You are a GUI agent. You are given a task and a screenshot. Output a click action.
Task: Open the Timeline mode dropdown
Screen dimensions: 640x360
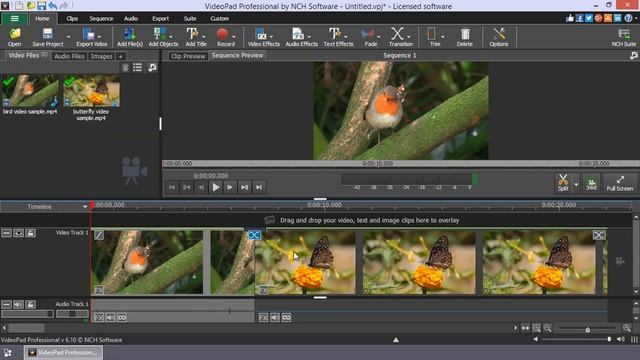85,207
